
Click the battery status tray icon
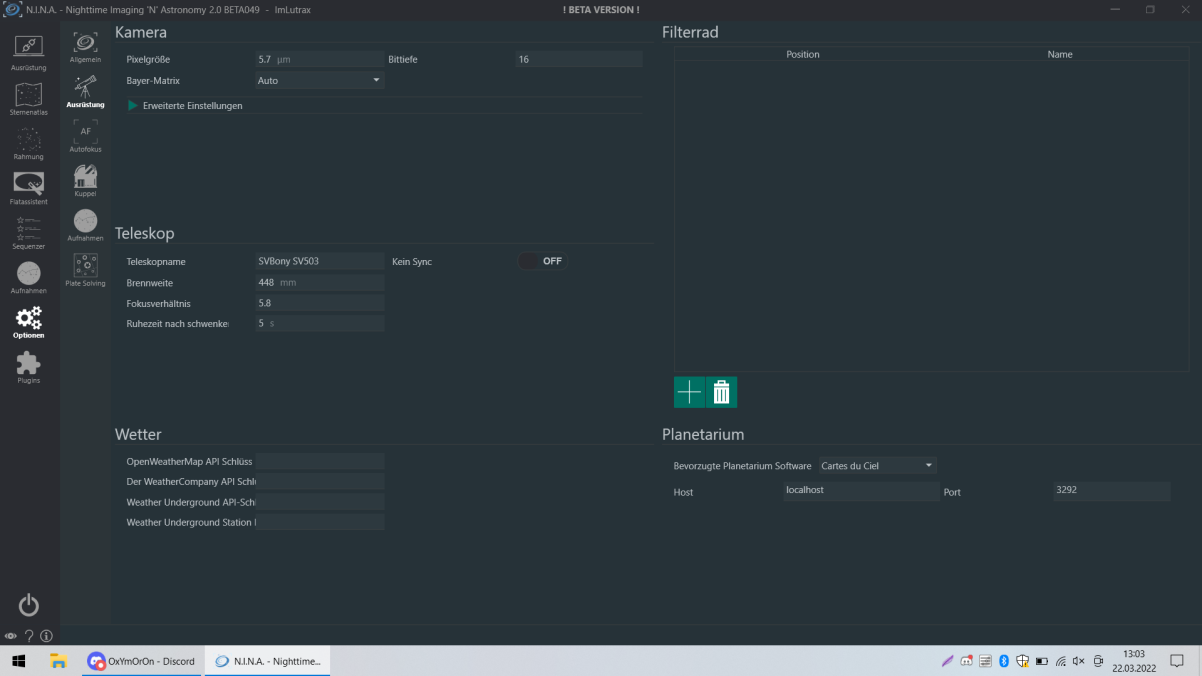[x=1041, y=661]
